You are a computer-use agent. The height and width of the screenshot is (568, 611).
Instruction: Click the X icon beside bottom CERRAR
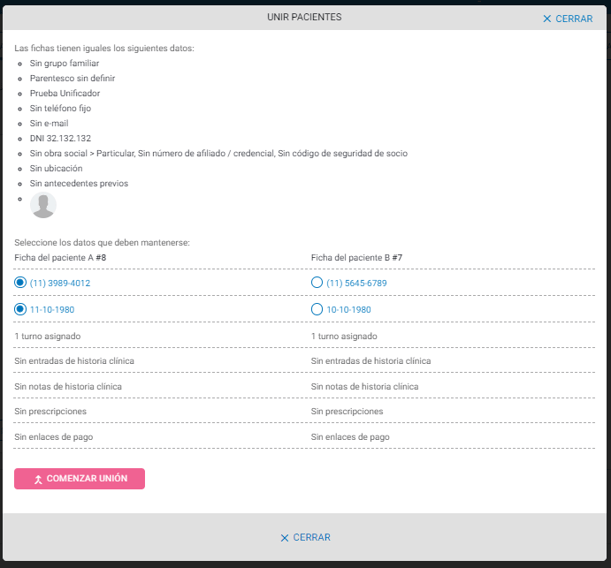[x=285, y=538]
